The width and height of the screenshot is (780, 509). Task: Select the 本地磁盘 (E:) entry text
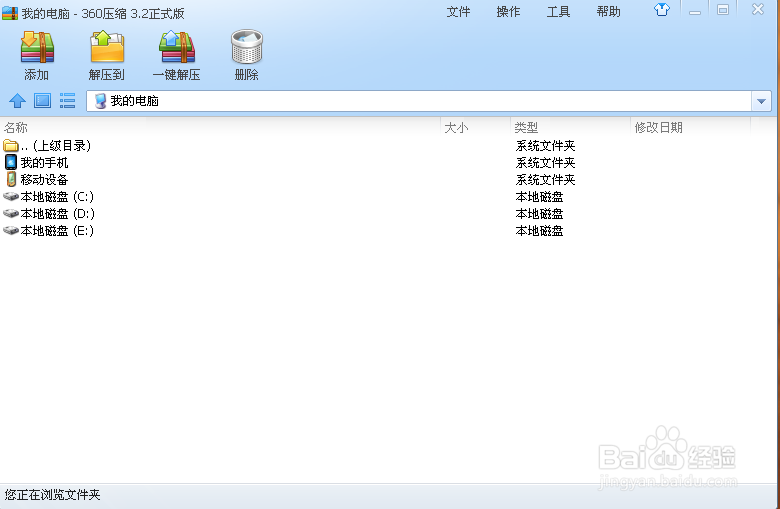point(57,230)
